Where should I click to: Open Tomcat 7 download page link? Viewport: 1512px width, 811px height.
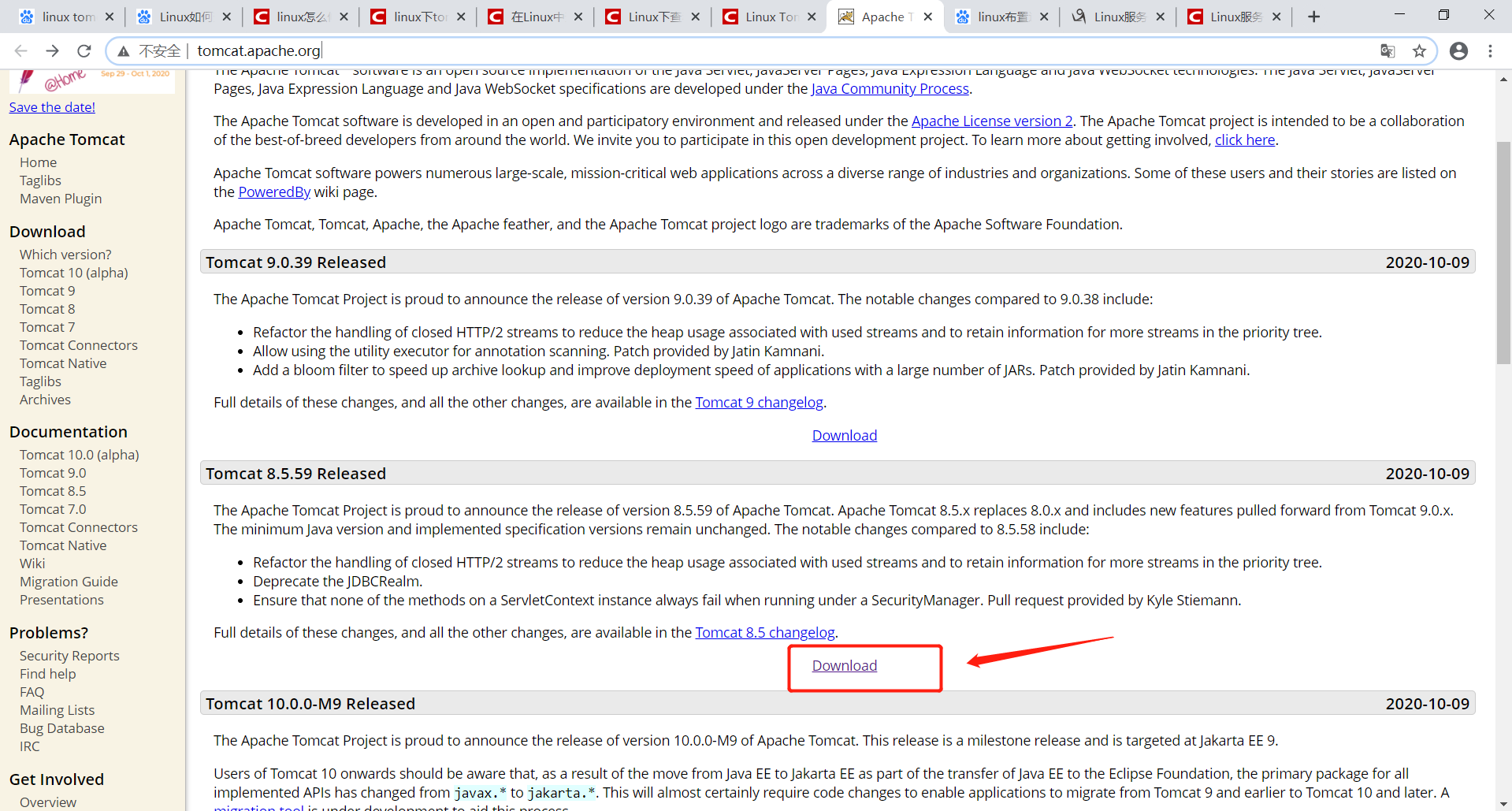click(x=47, y=327)
